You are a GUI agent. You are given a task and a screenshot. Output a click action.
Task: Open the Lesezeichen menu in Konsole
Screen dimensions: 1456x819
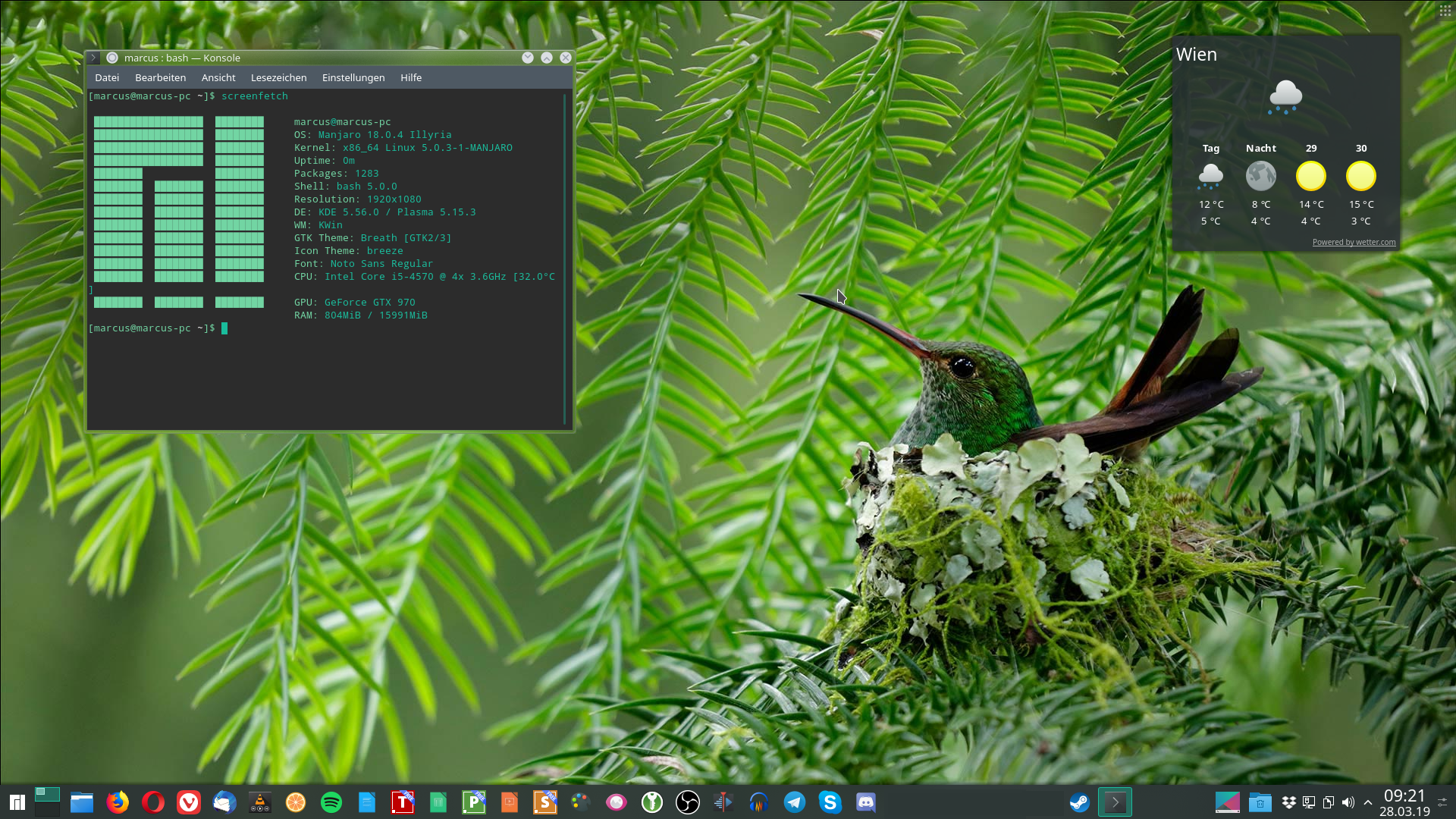[278, 77]
